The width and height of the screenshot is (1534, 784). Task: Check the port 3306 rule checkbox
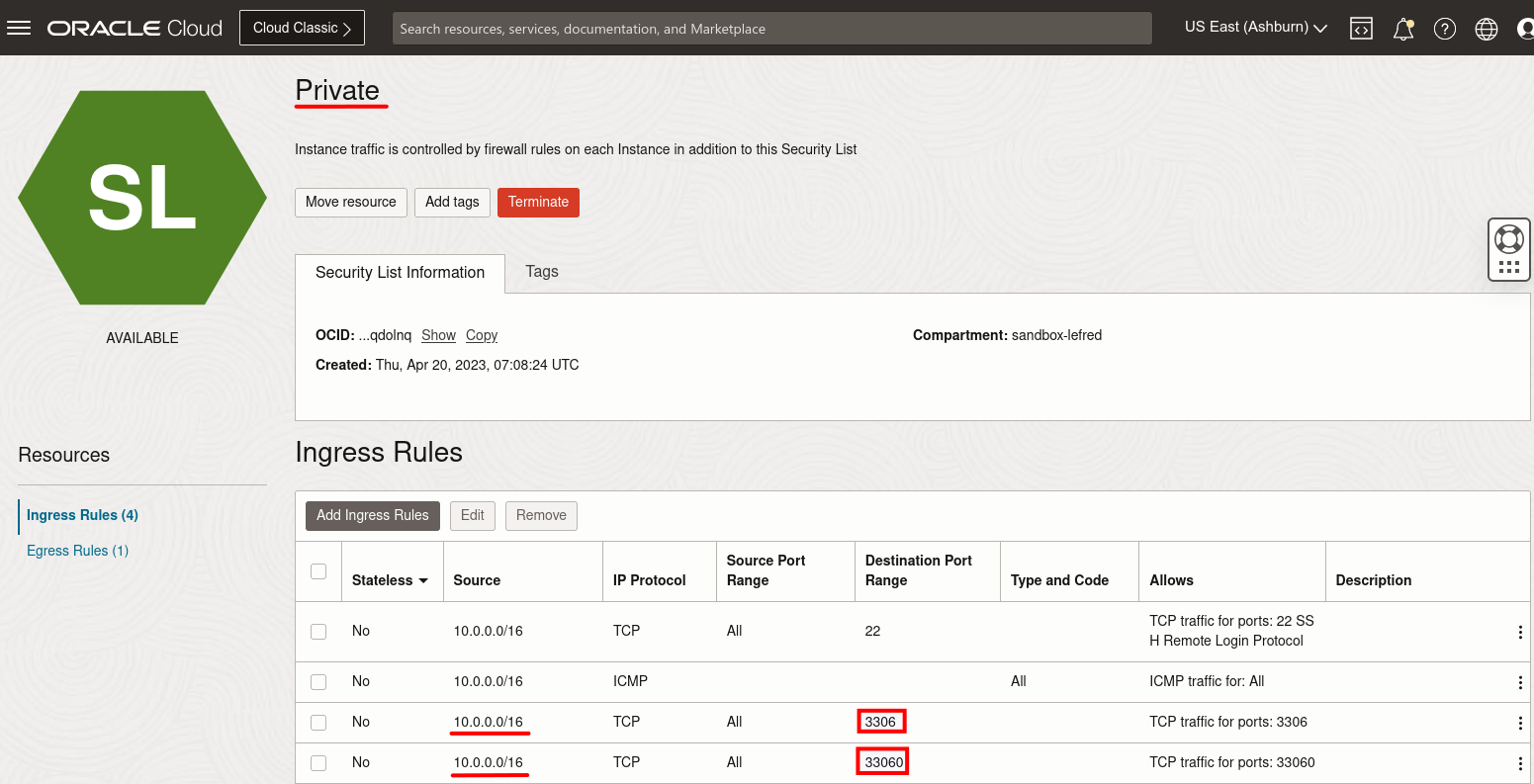318,723
